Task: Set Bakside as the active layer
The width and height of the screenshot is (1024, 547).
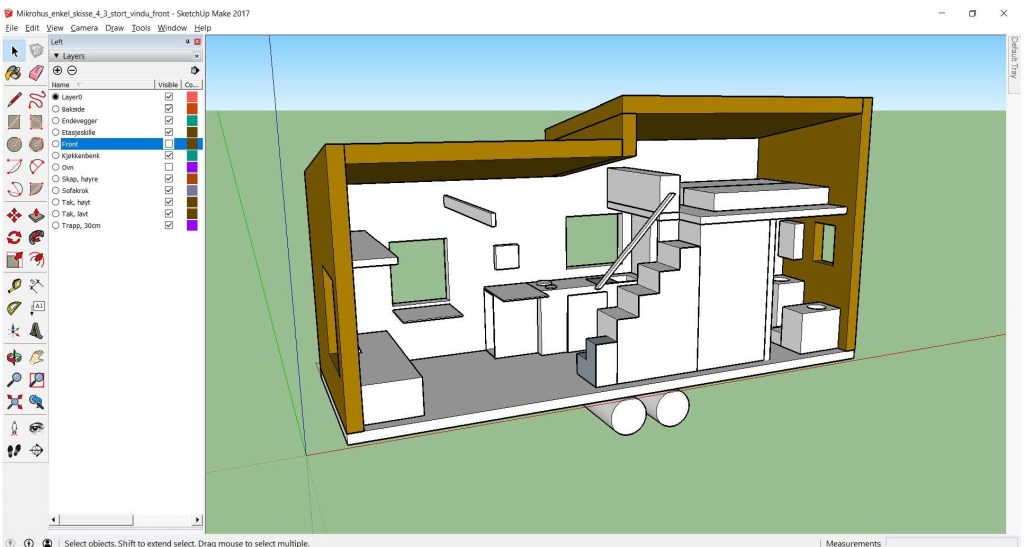Action: [56, 109]
